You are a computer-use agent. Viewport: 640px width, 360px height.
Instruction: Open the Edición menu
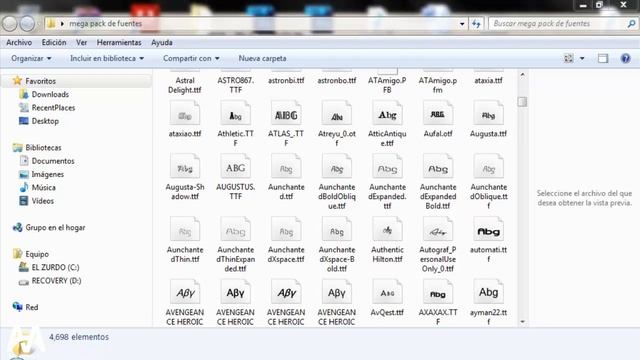(x=54, y=42)
